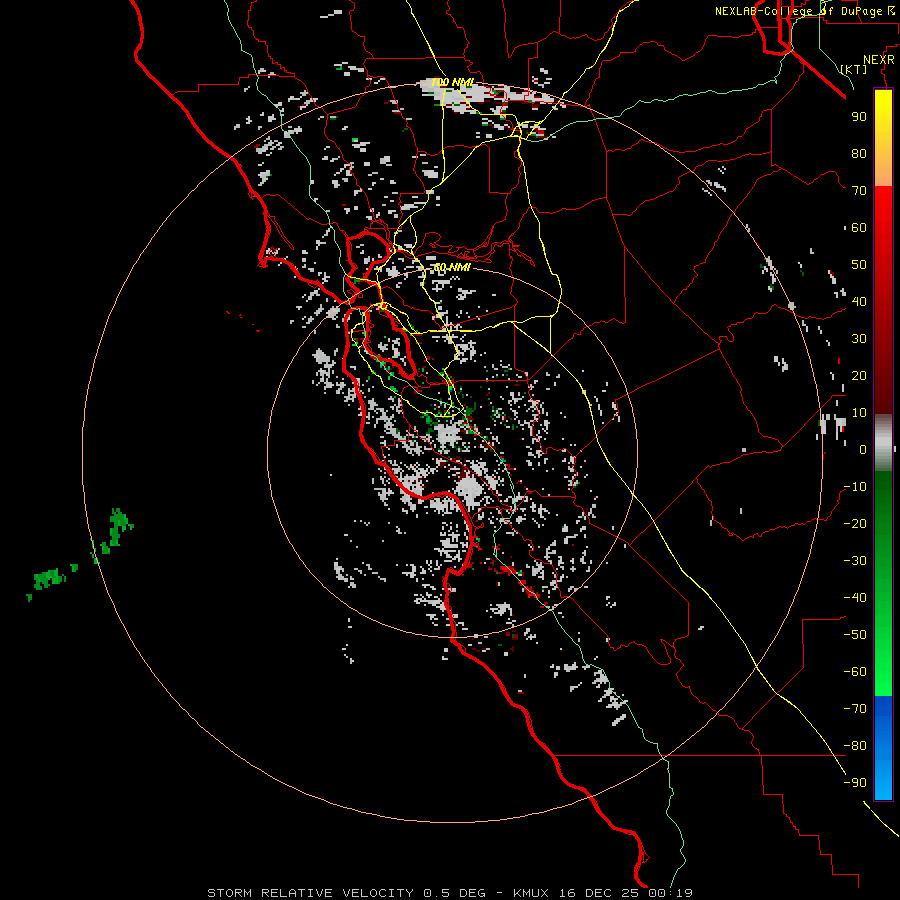Click the -70 value on velocity scale
This screenshot has width=900, height=900.
click(x=855, y=709)
